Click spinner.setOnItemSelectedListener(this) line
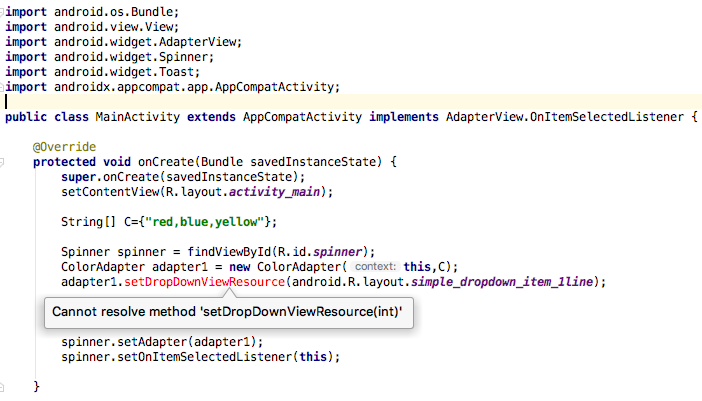The image size is (702, 401). 201,357
